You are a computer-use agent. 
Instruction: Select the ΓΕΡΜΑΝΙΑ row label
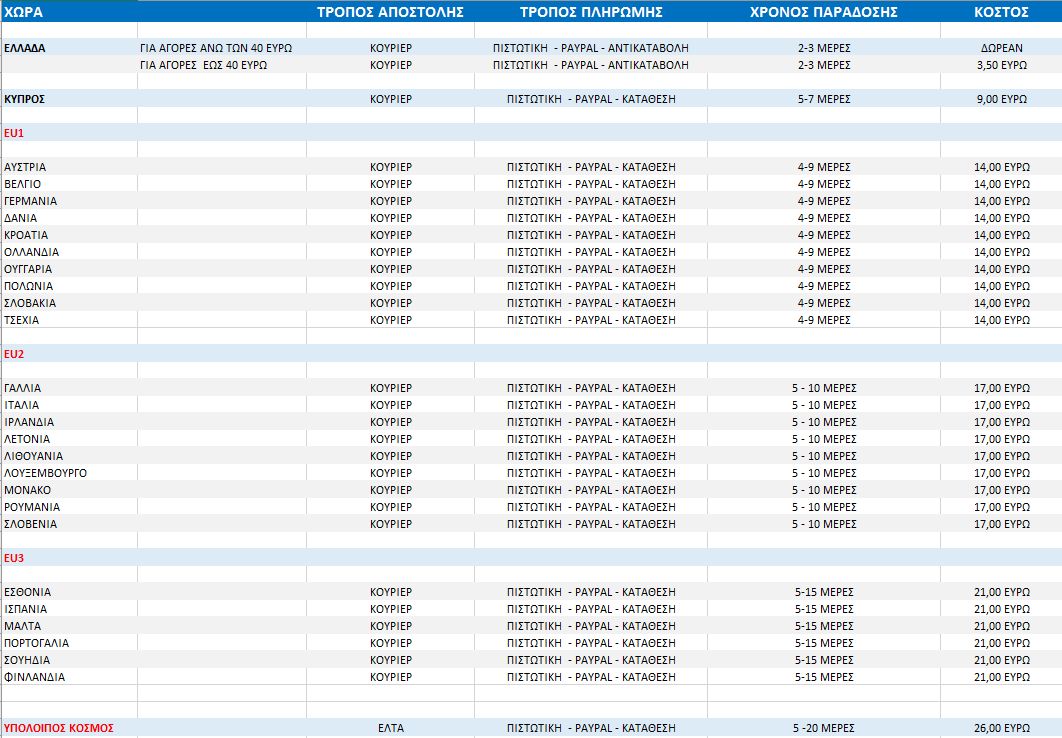[30, 201]
